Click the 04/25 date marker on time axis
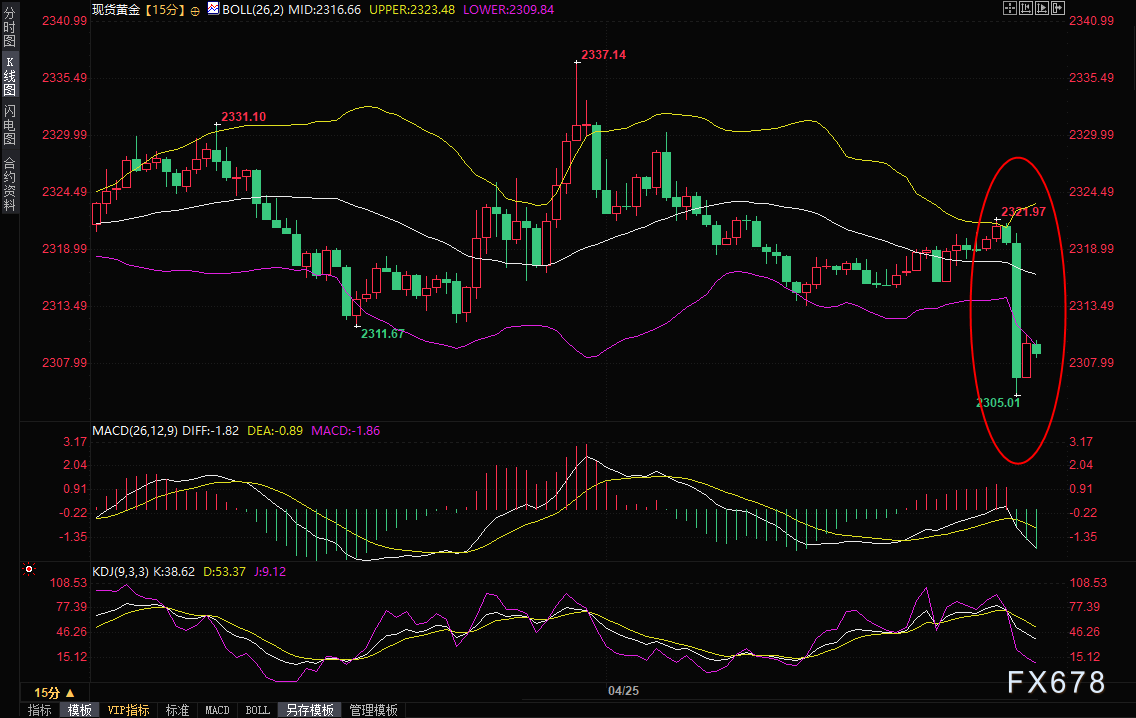Screen dimensions: 1136x718 coord(623,691)
